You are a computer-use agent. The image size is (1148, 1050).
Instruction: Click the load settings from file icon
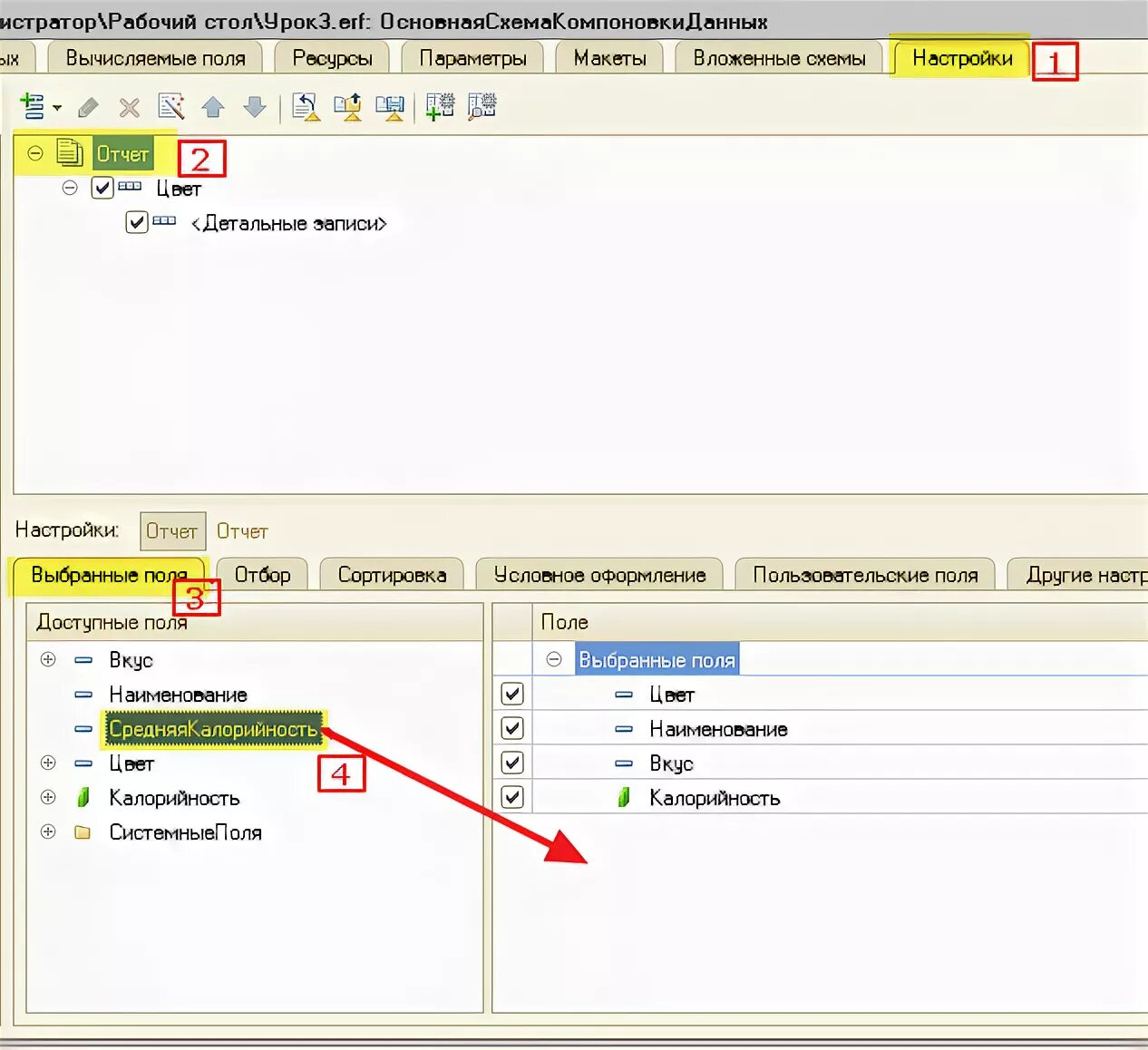click(347, 107)
